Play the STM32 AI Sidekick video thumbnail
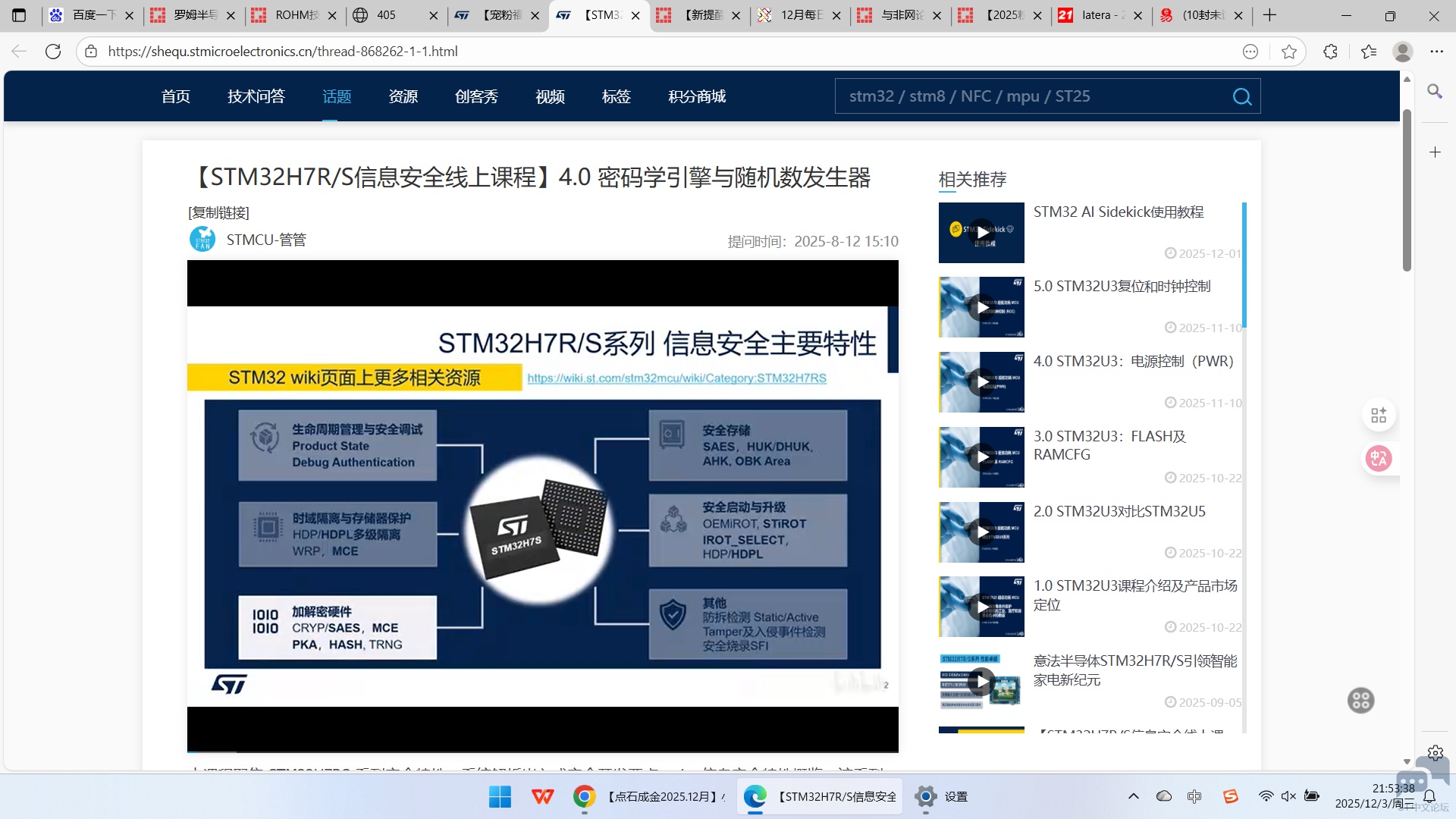1456x819 pixels. (x=981, y=232)
